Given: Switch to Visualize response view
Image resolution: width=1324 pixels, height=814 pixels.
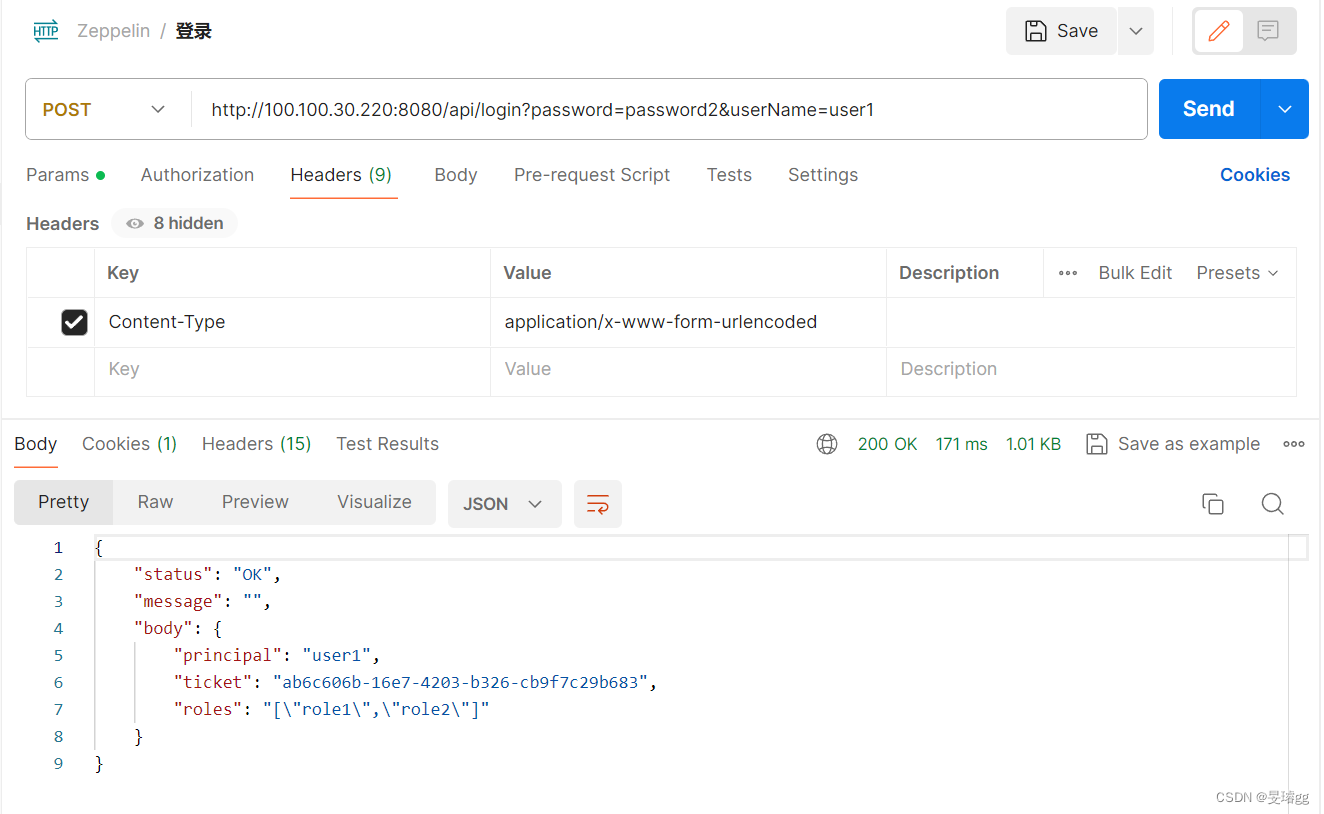Looking at the screenshot, I should [x=375, y=502].
